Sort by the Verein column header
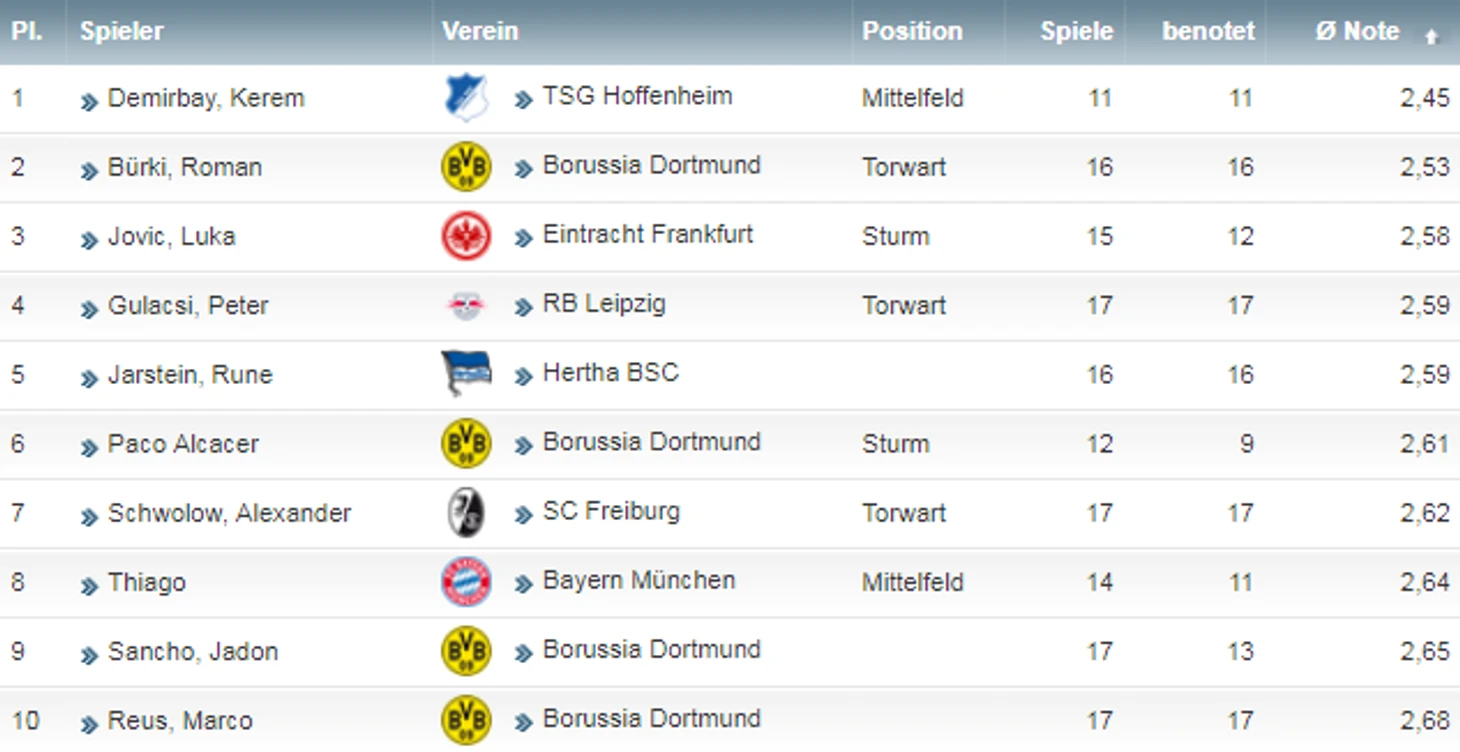This screenshot has width=1460, height=752. 480,31
